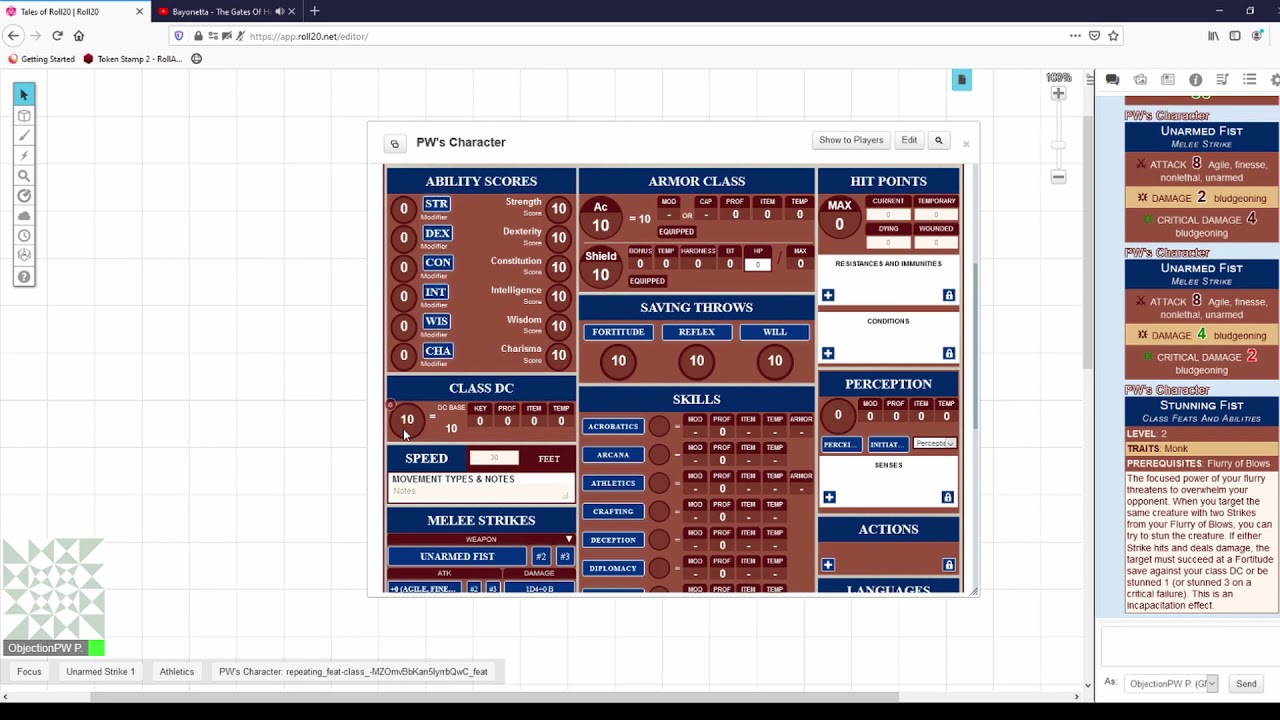Select the arrow Select tool
Viewport: 1280px width, 720px height.
click(24, 94)
